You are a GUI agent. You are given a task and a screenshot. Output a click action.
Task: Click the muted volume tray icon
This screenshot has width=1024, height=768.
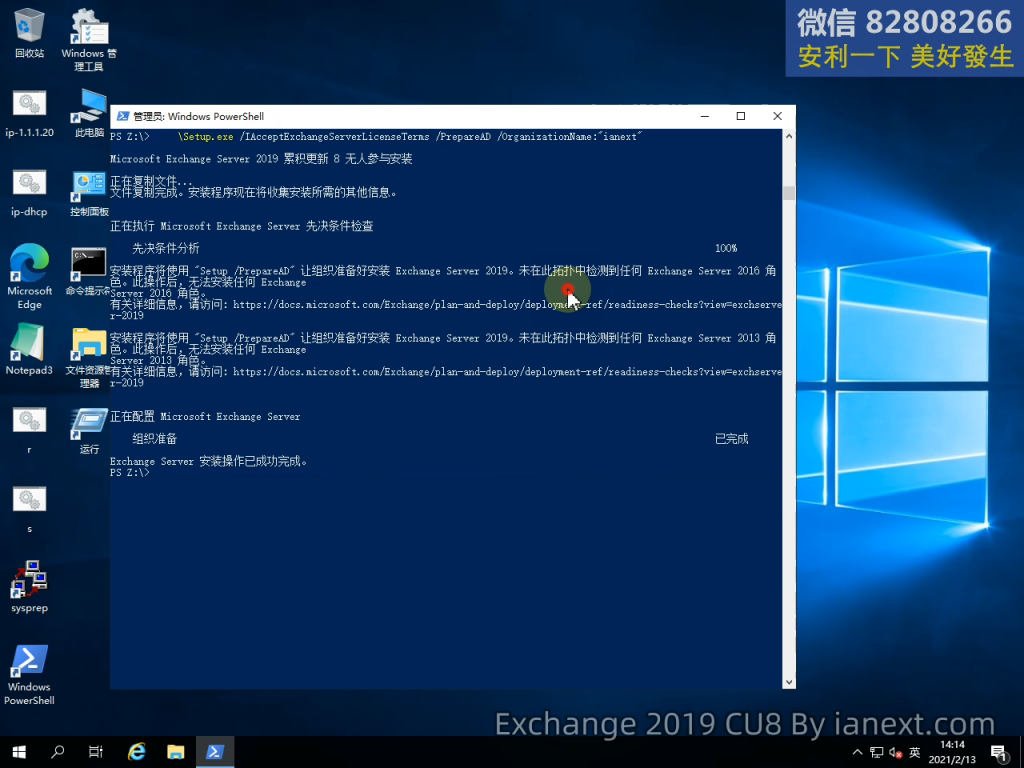pos(895,752)
